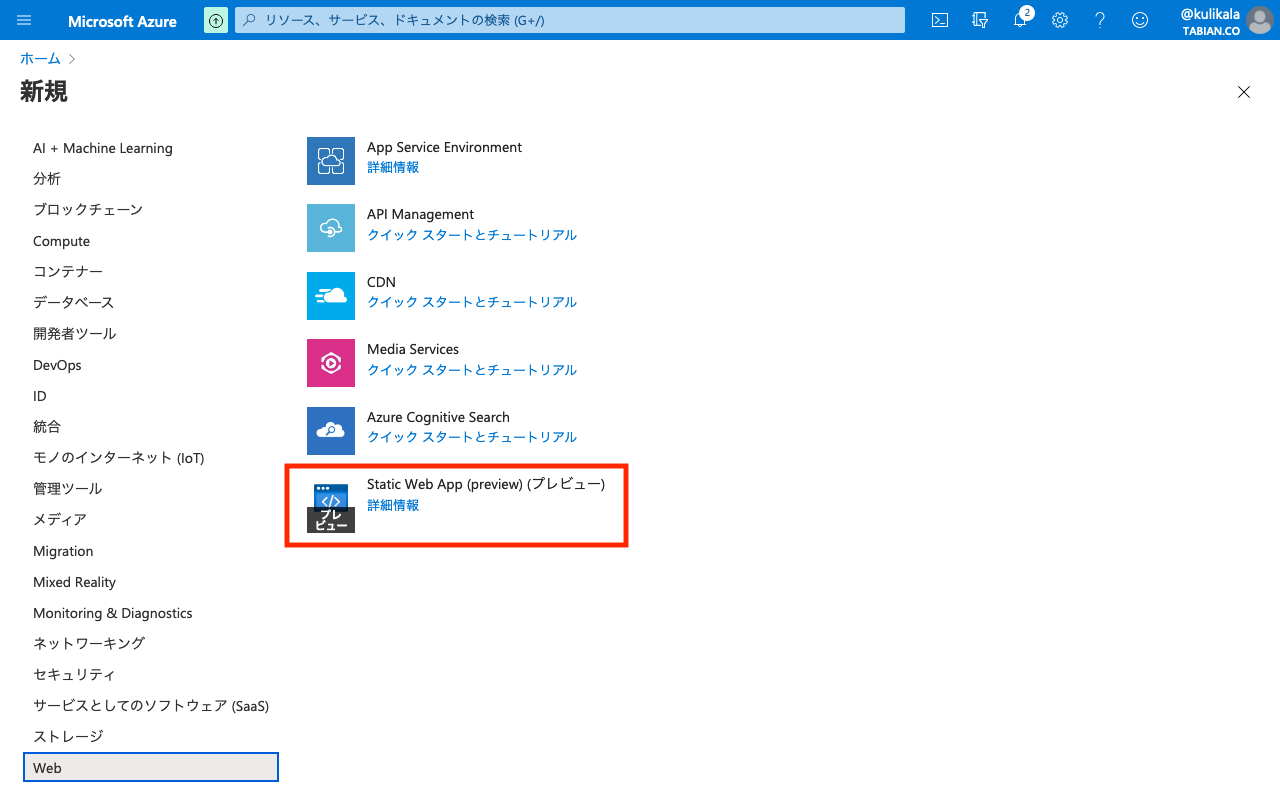Open Azure Cognitive Search title
The image size is (1280, 800).
click(x=438, y=417)
